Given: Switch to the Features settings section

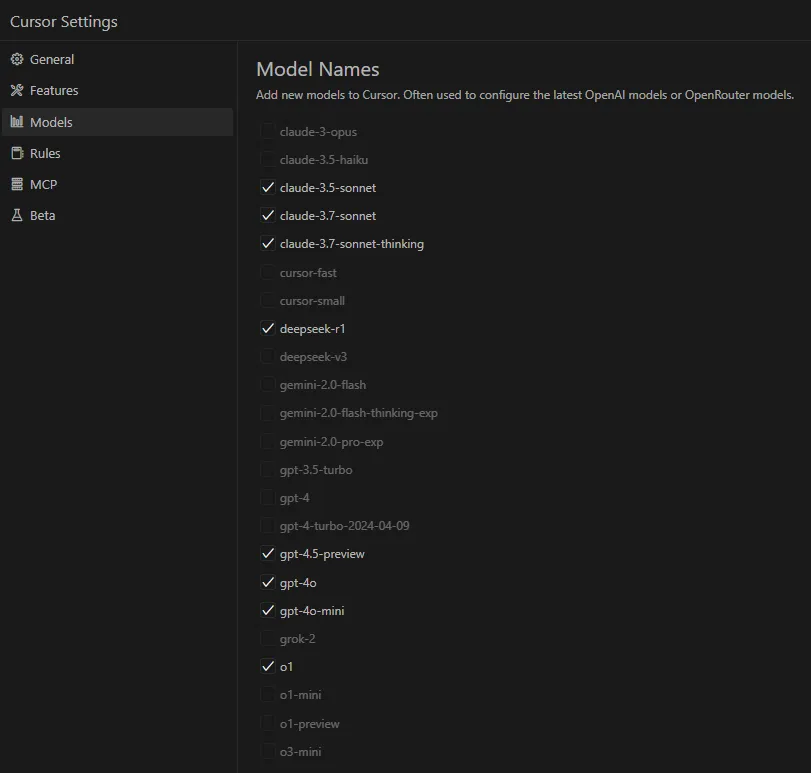Looking at the screenshot, I should pos(54,91).
